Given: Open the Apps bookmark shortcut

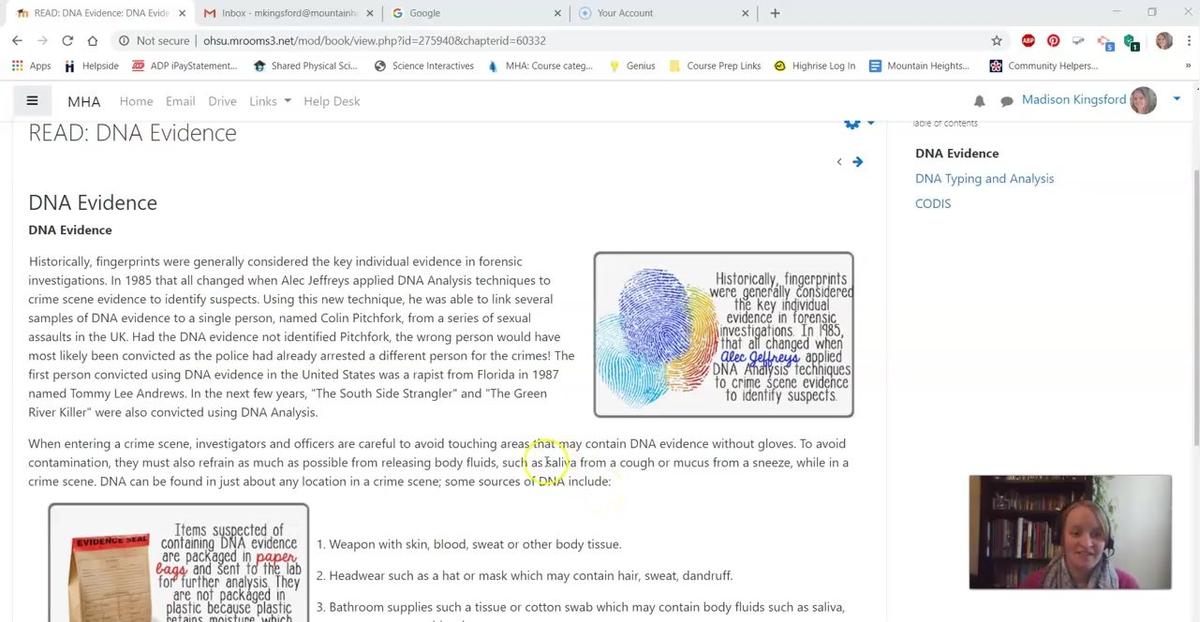Looking at the screenshot, I should 31,66.
